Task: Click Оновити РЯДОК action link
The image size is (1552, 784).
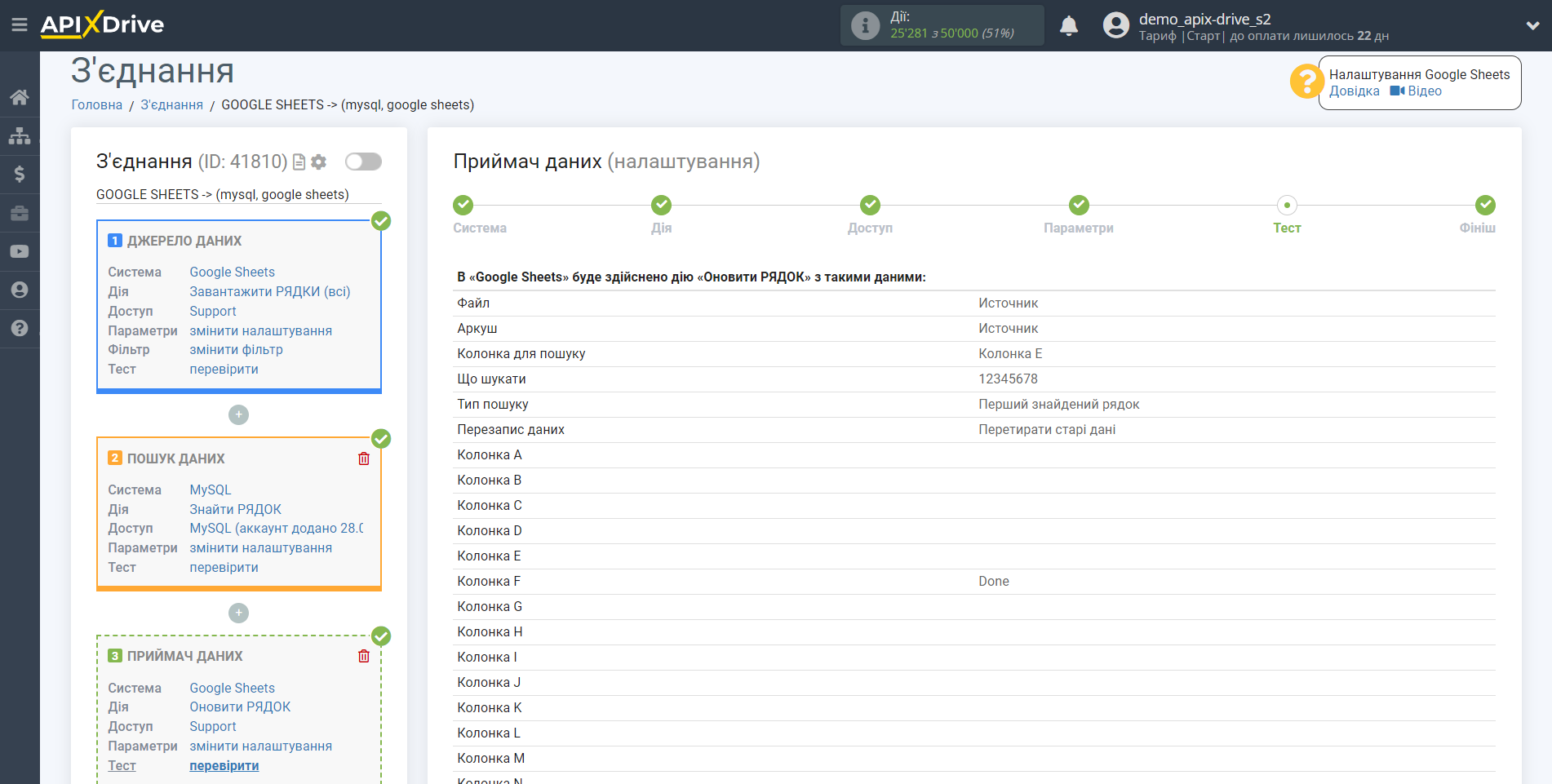Action: pyautogui.click(x=240, y=706)
